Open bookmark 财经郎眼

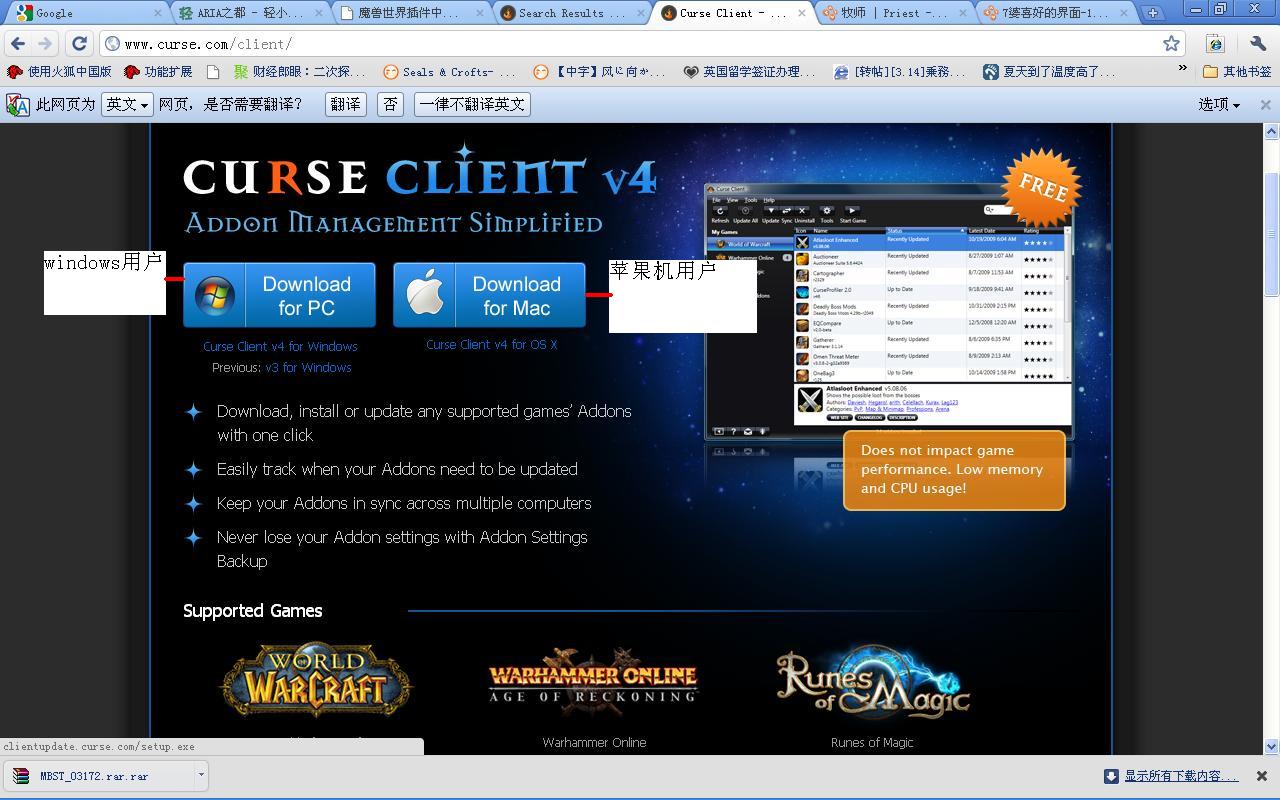pyautogui.click(x=300, y=72)
